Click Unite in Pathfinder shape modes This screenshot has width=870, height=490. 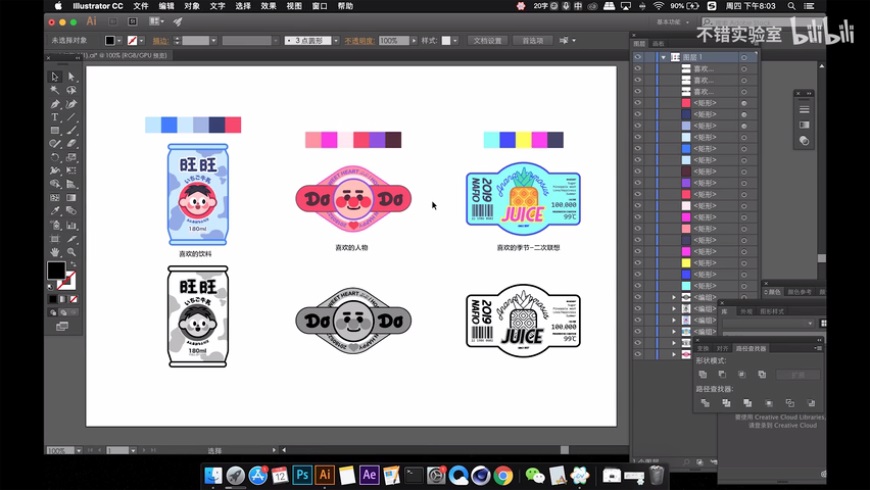click(x=703, y=375)
